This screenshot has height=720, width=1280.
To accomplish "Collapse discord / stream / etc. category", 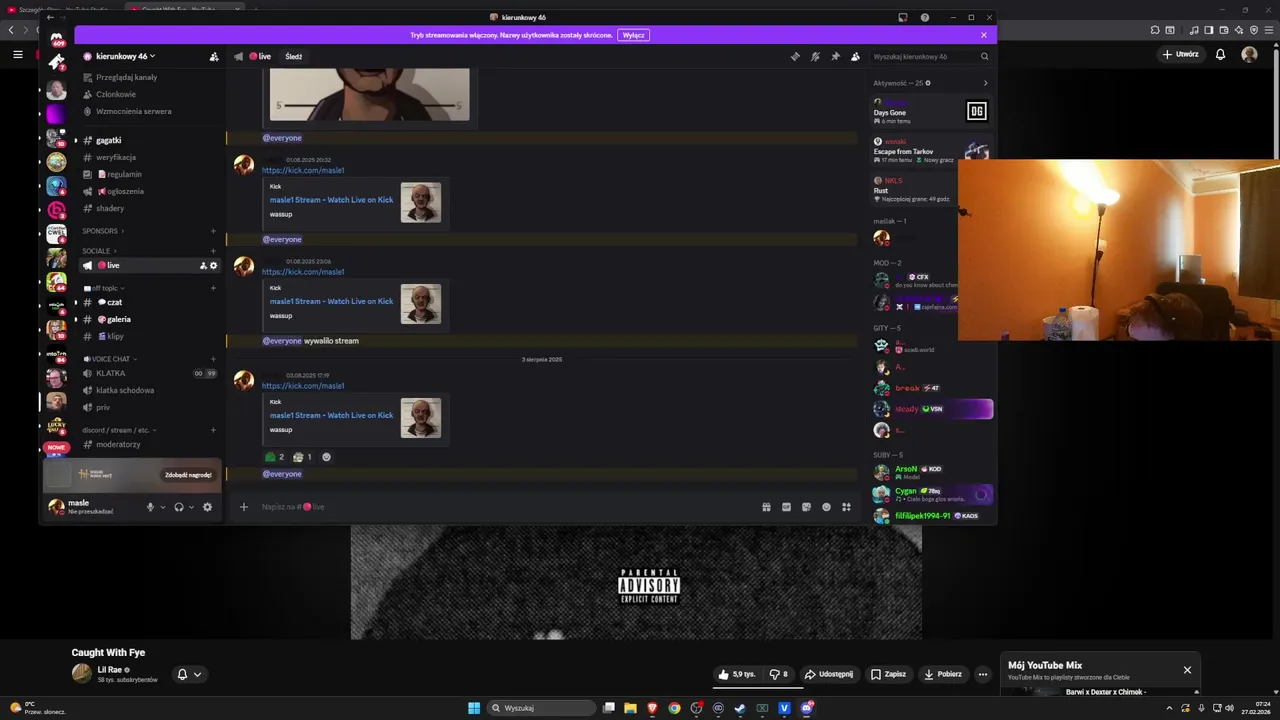I will pos(118,430).
